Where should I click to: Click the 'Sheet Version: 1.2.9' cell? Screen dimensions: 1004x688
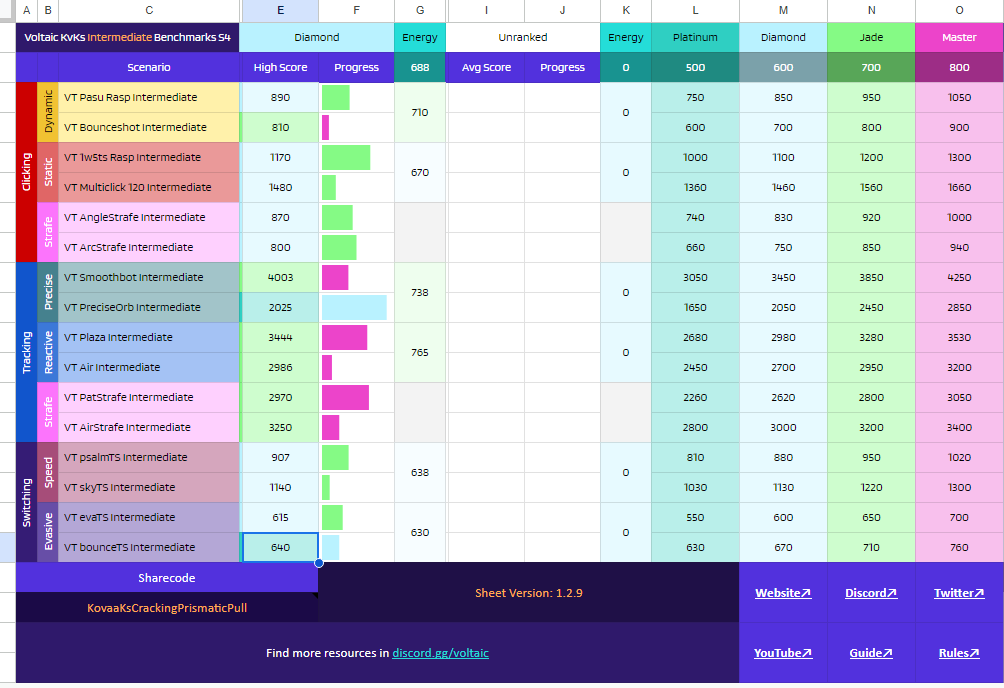528,593
